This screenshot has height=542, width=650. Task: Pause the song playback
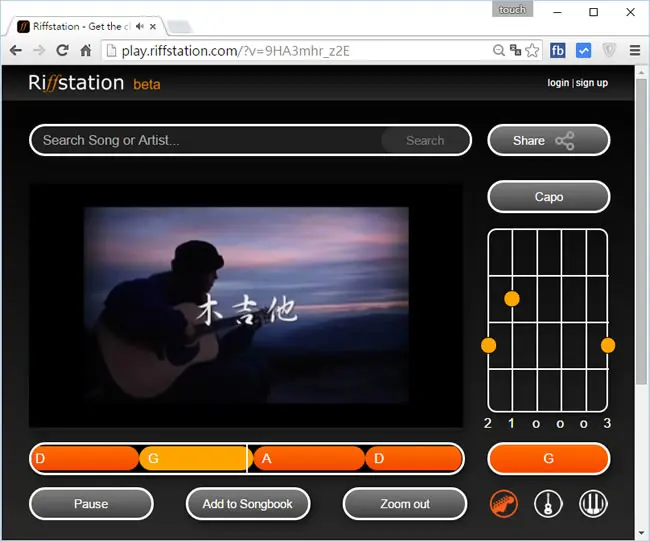(x=91, y=503)
